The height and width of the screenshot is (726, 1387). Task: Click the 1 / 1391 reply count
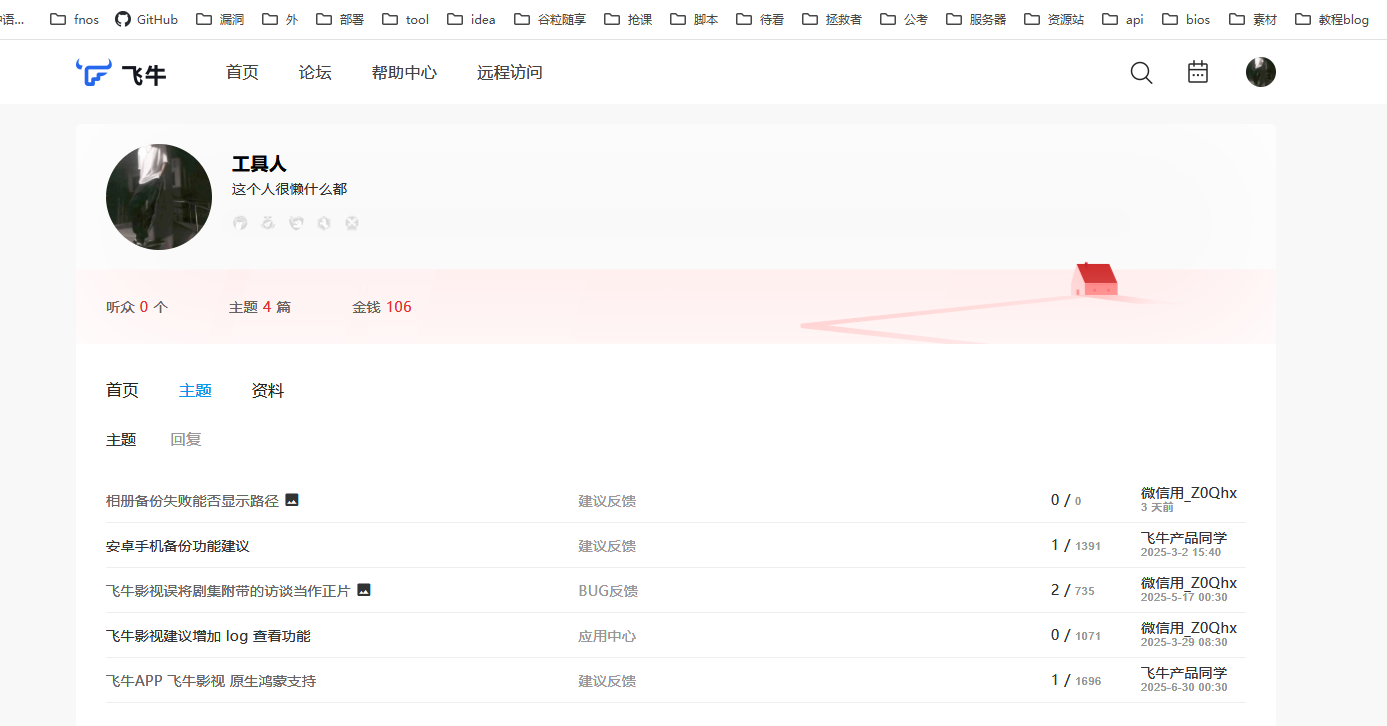[x=1076, y=545]
